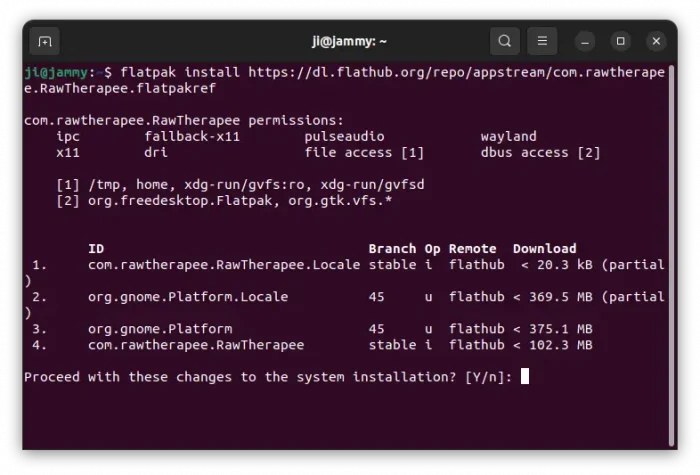Click the Branch column header

(392, 248)
